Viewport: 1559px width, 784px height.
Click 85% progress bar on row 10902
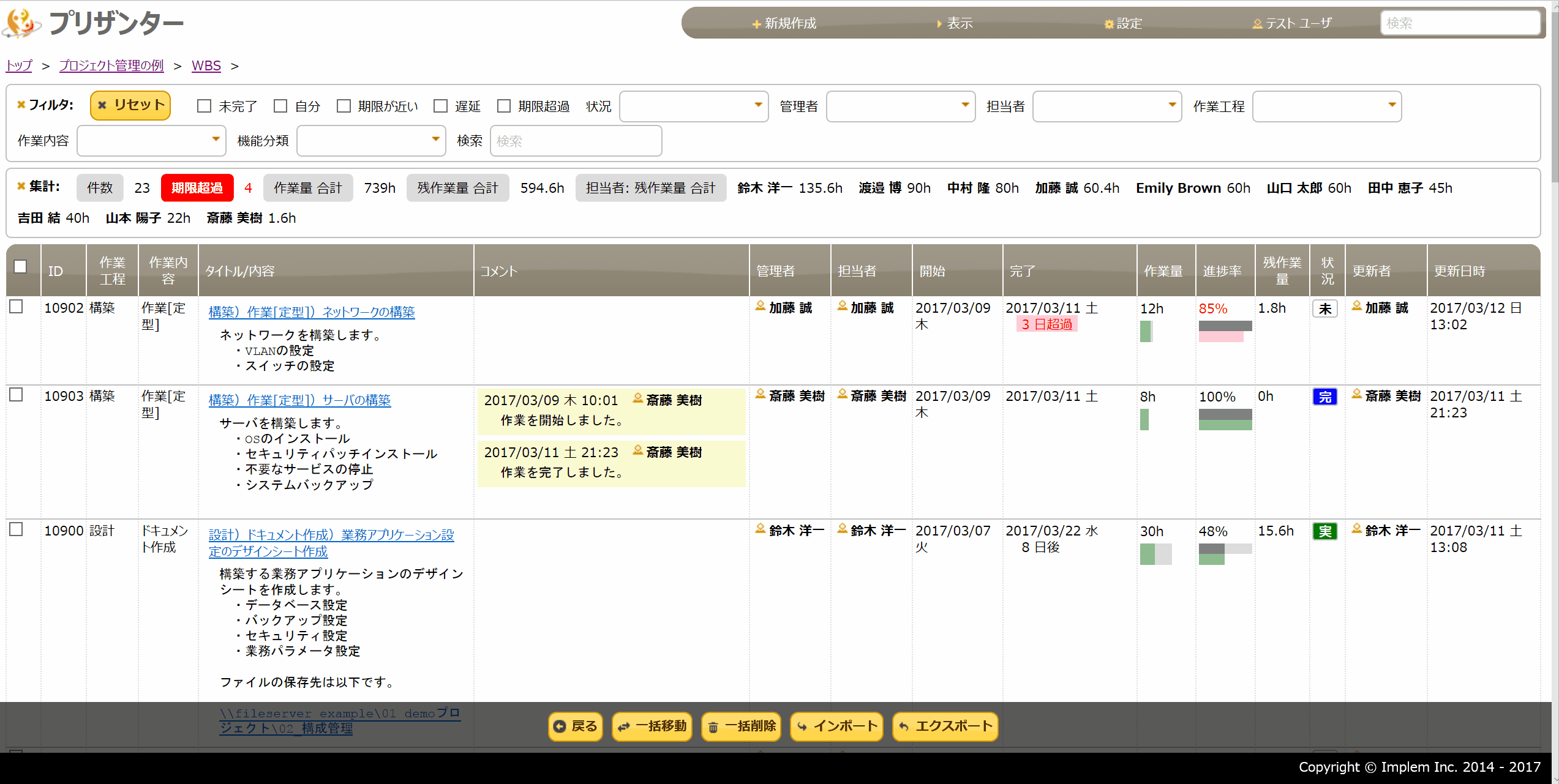[1225, 331]
